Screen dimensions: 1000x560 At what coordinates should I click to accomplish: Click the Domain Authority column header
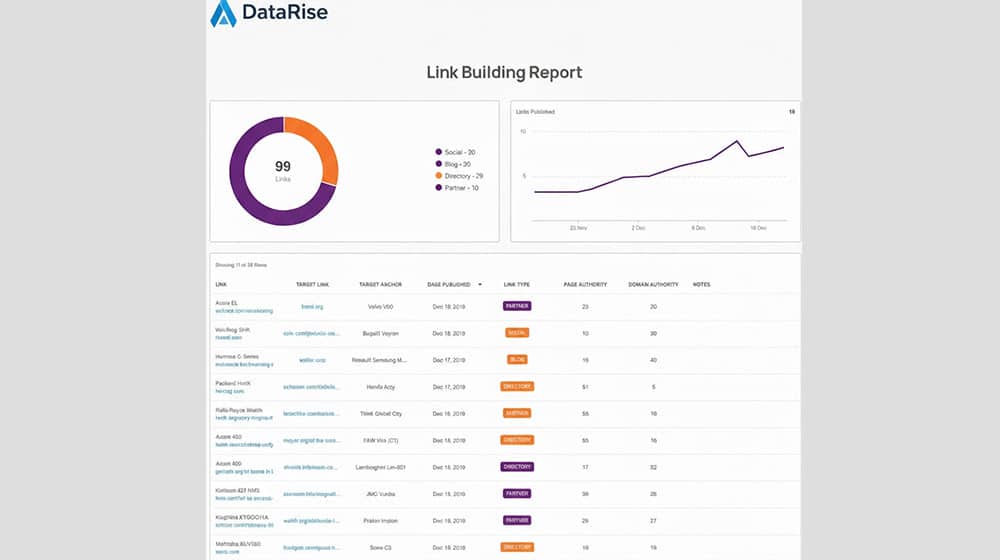(x=653, y=284)
